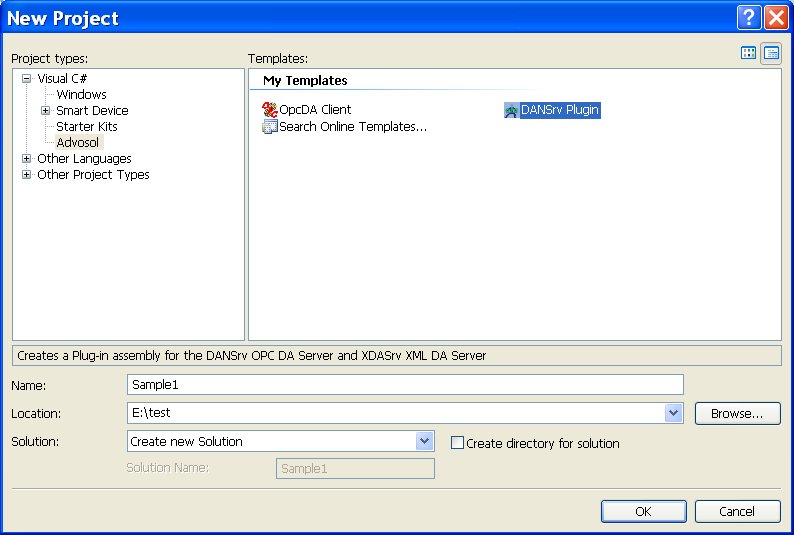Click the My Templates group header

[305, 80]
